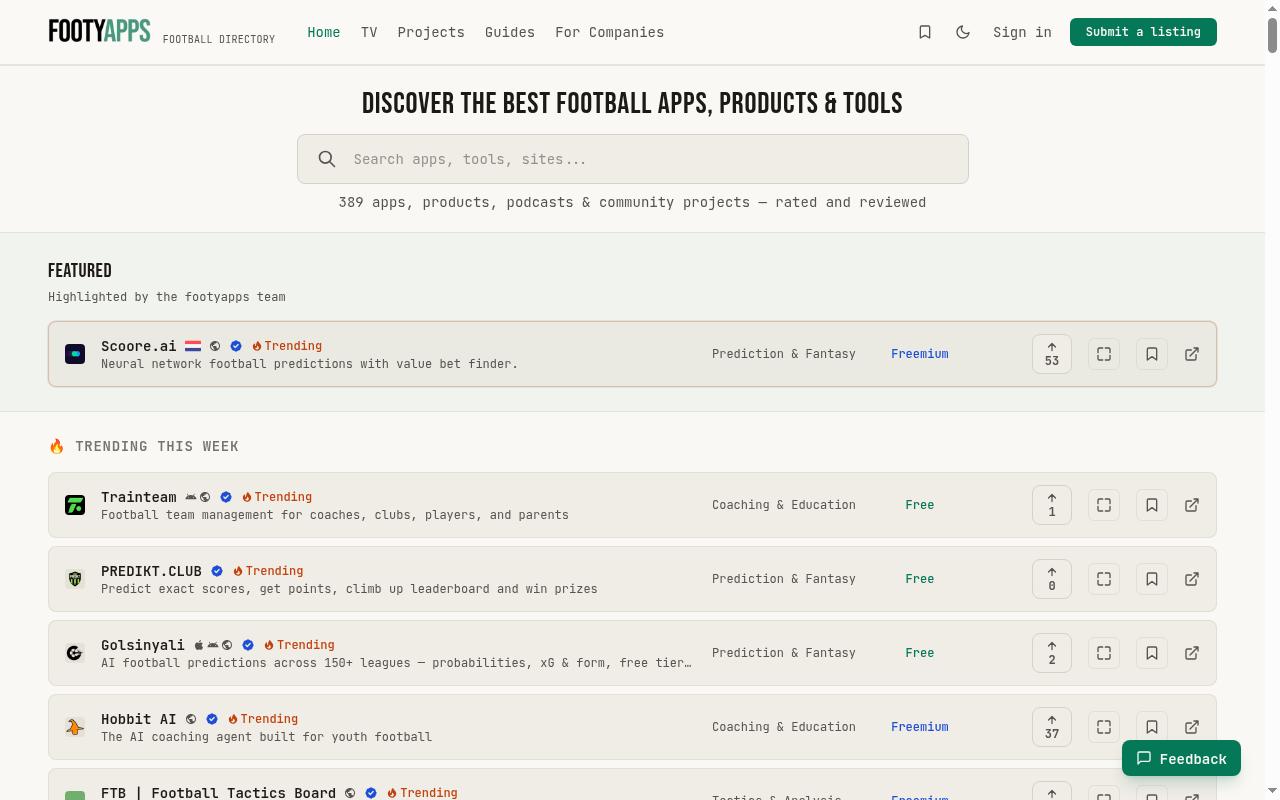Click Scoore.ai Prediction & Fantasy category

784,354
